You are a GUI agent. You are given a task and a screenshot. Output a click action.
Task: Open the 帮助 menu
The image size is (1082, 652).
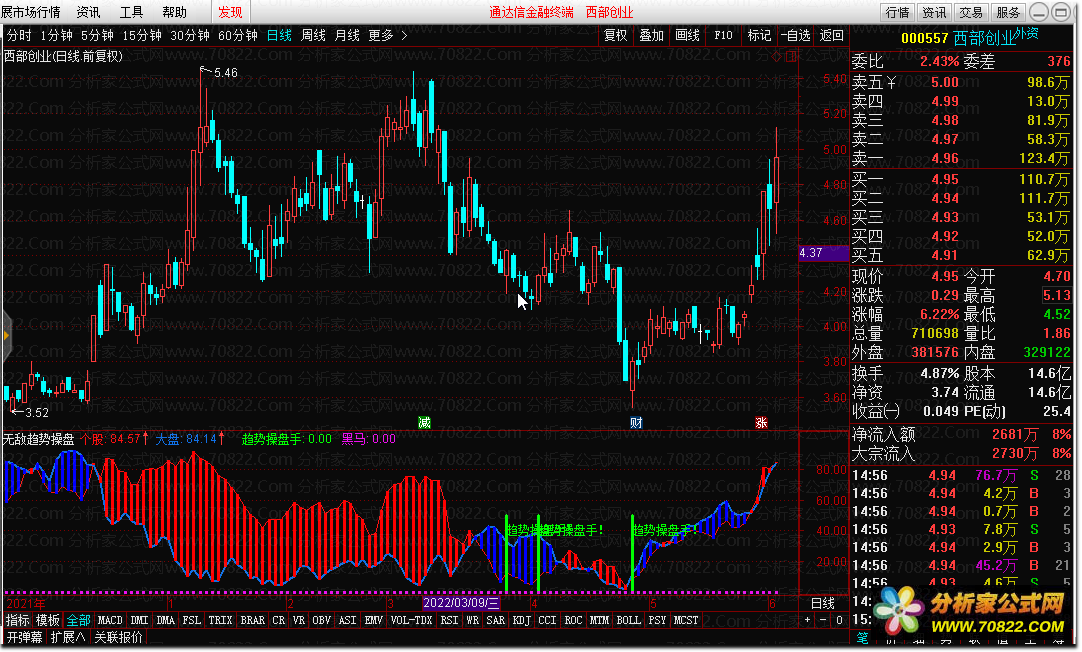click(x=175, y=12)
